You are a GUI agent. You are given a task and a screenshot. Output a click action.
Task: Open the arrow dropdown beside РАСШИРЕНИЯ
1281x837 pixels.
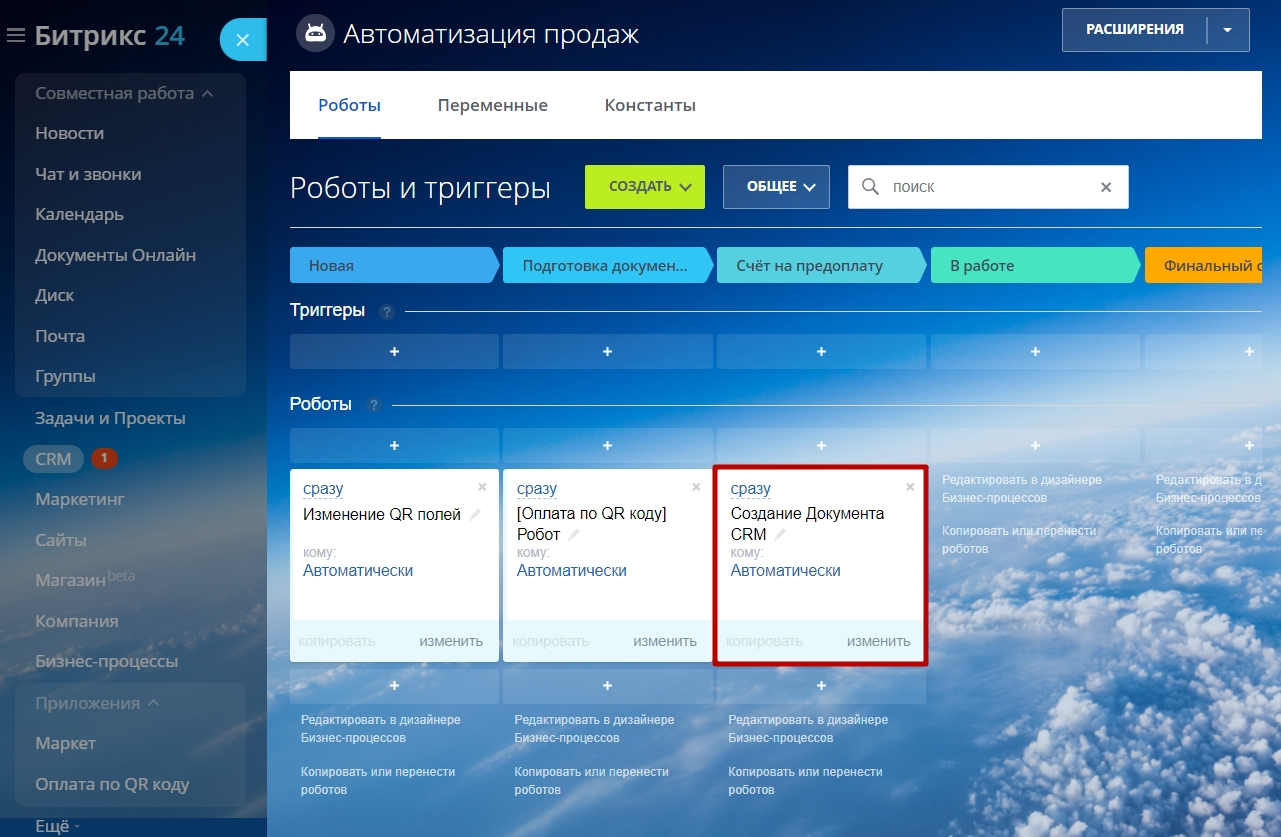click(x=1227, y=30)
